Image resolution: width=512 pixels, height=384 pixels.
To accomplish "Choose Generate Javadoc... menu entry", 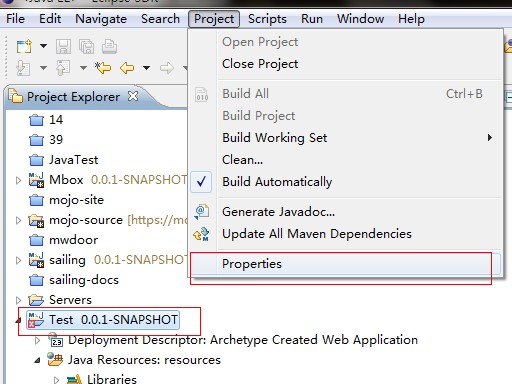I will point(345,212).
